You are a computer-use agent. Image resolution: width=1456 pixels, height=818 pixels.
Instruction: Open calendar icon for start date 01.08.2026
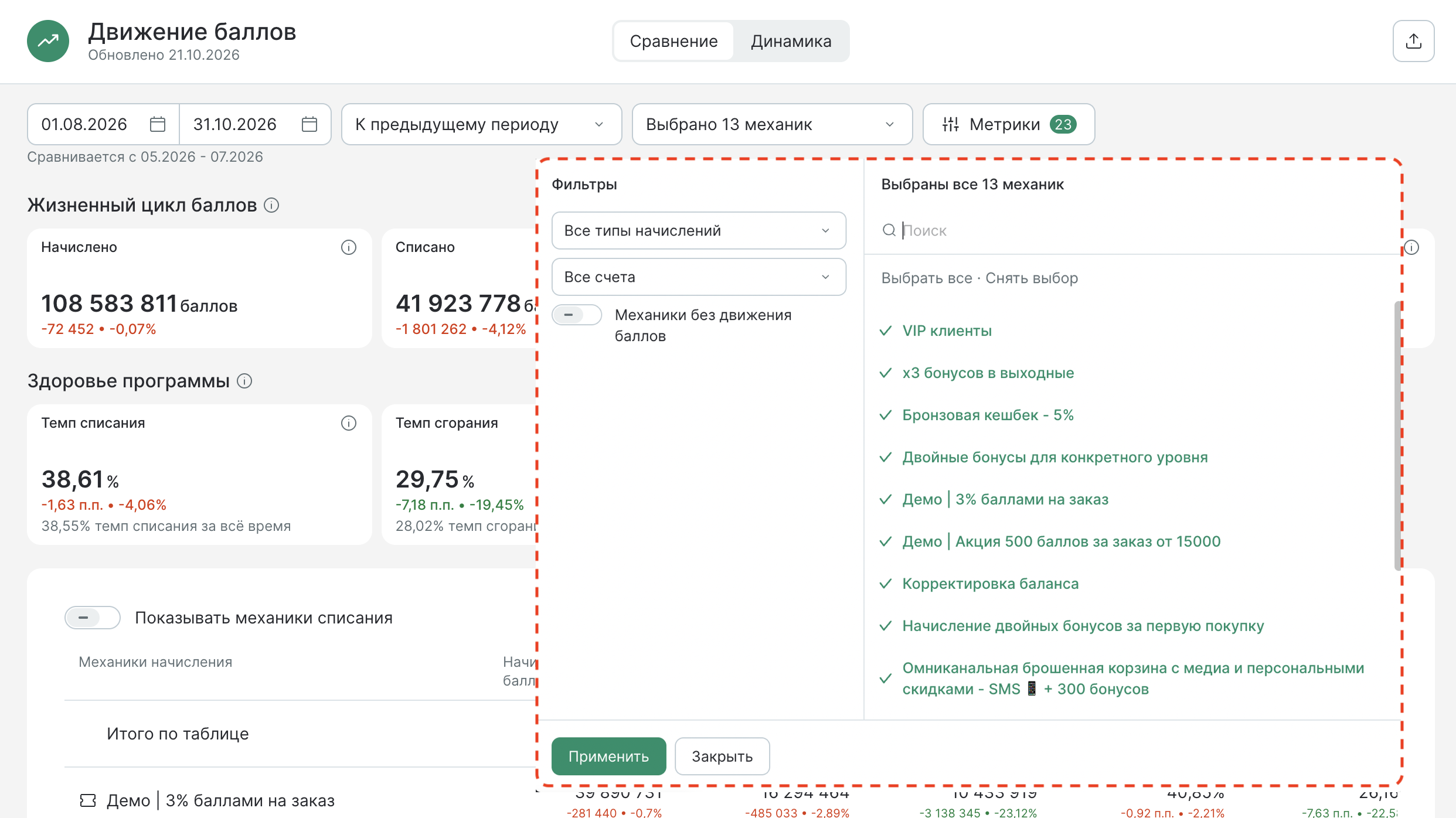pos(158,124)
